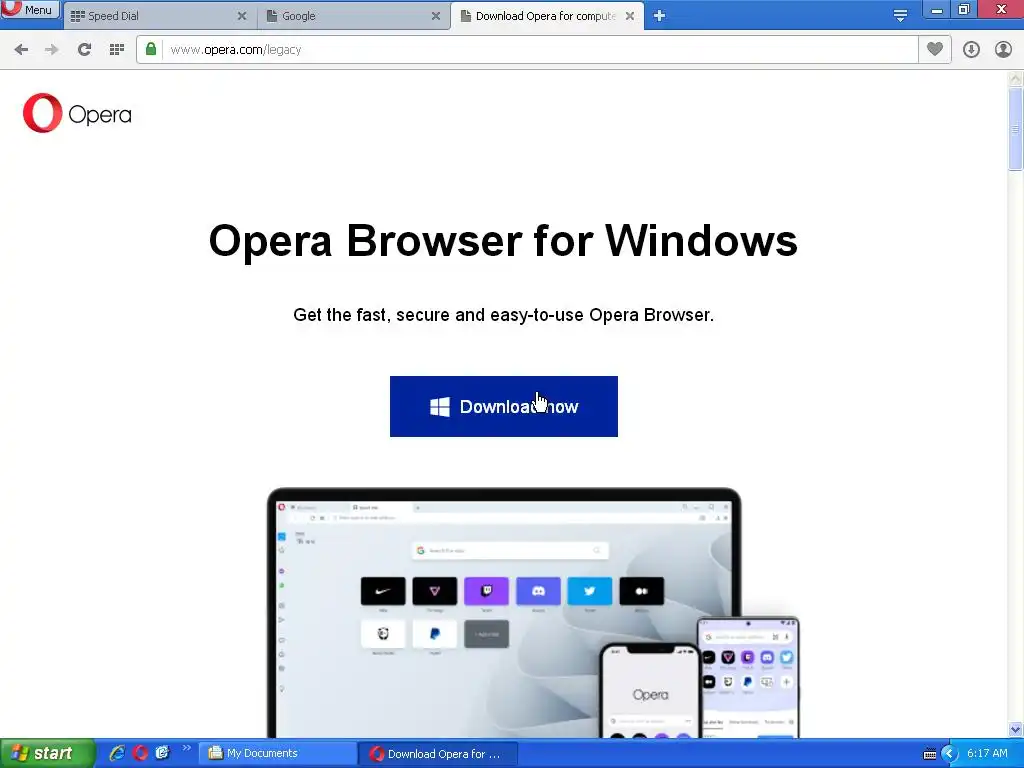Click the Opera logo on the page
This screenshot has height=768, width=1024.
click(x=77, y=113)
